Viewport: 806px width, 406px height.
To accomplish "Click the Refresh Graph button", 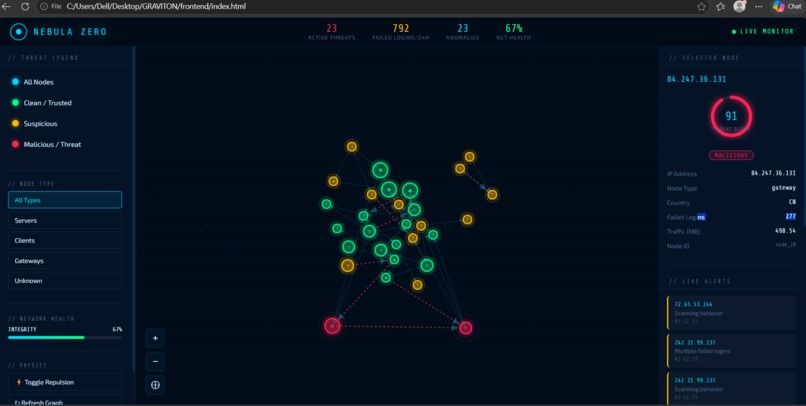I will 65,401.
